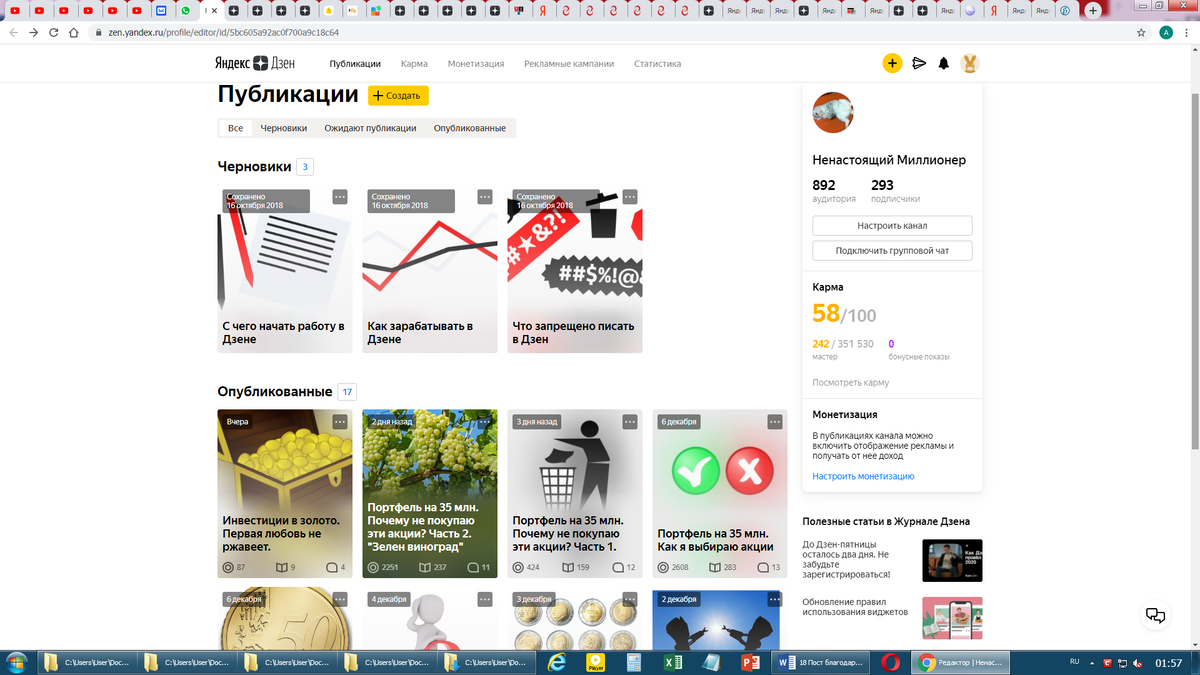Screen dimensions: 1200x675
Task: Filter by Черновики tab
Action: tap(283, 128)
